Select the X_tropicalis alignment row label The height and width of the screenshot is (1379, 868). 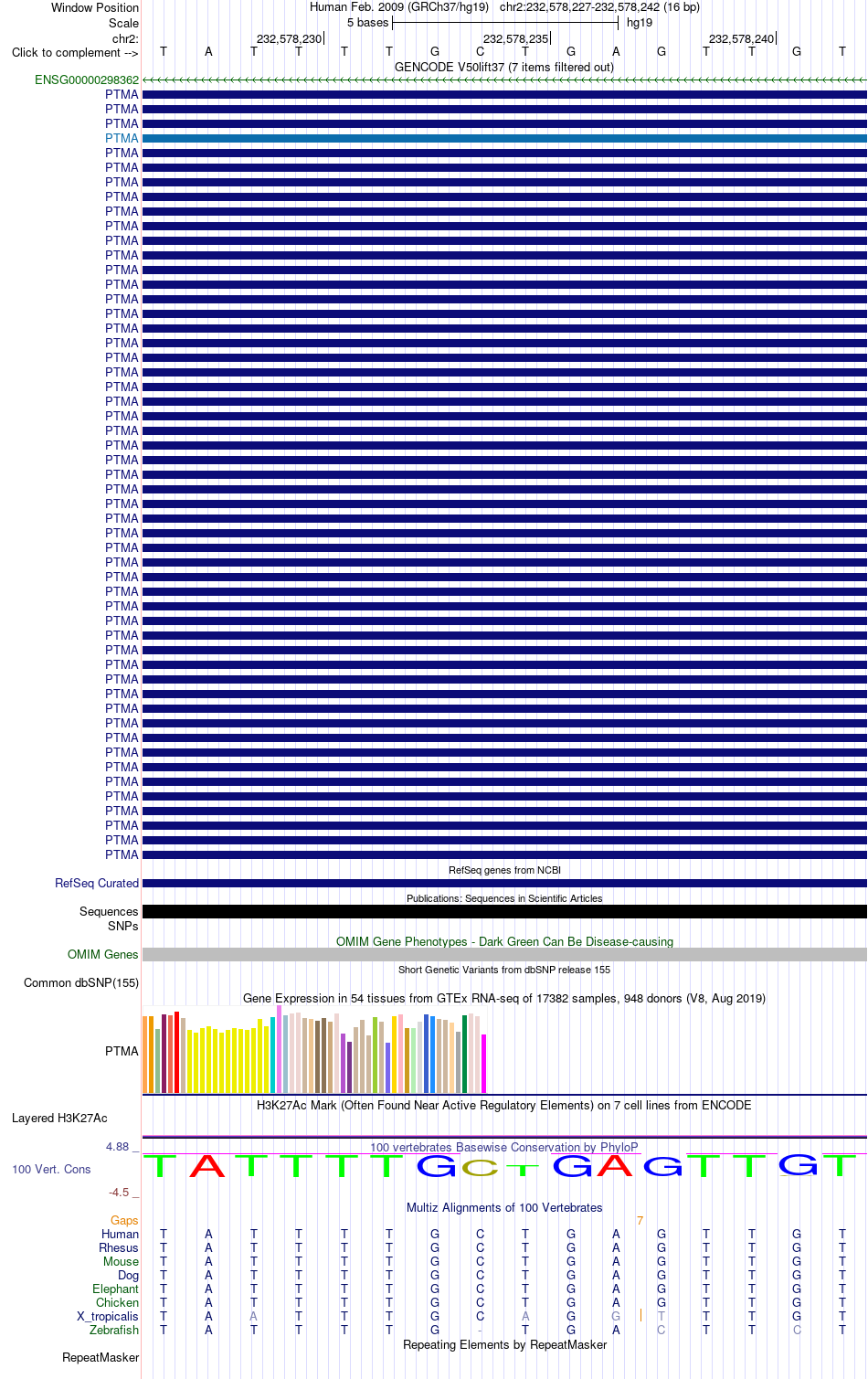[x=108, y=1316]
